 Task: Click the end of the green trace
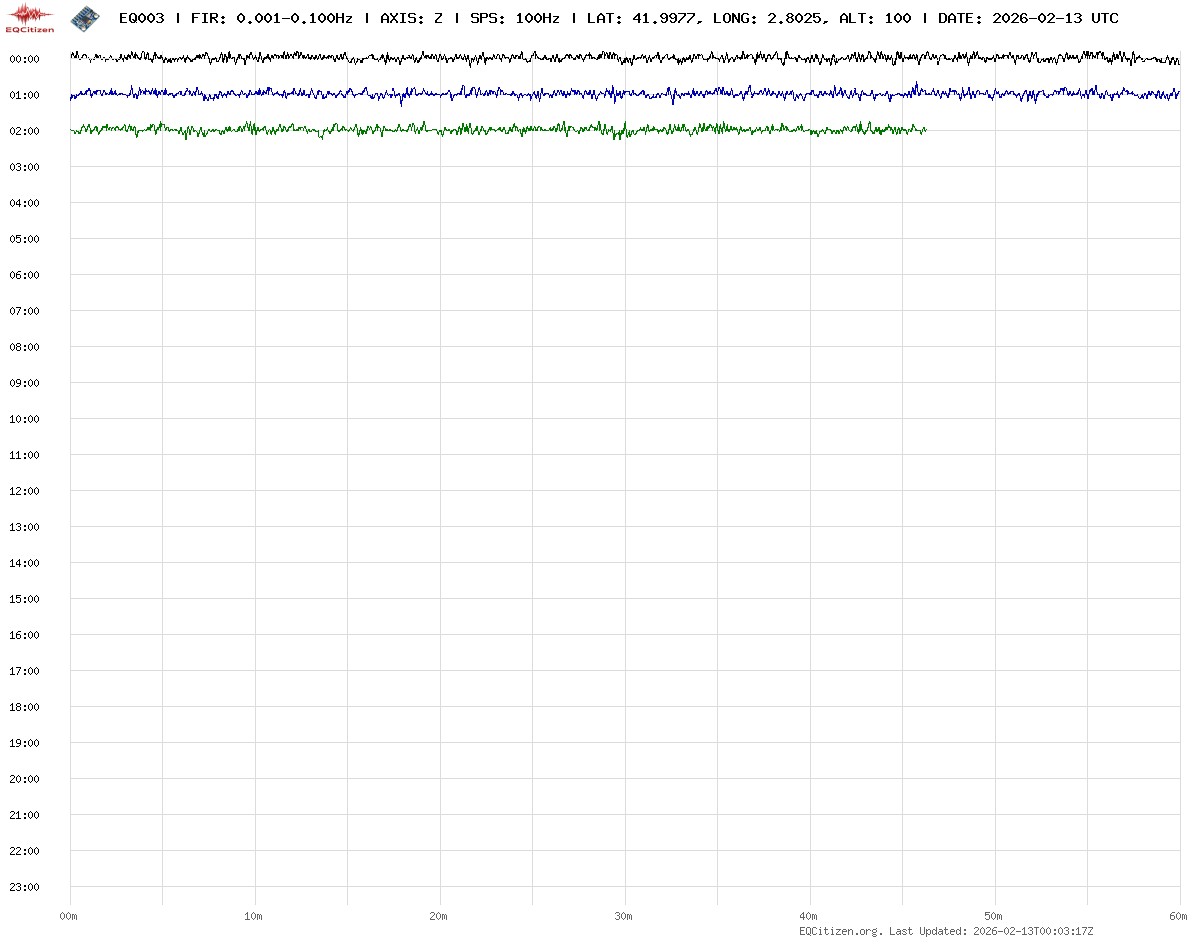coord(925,130)
